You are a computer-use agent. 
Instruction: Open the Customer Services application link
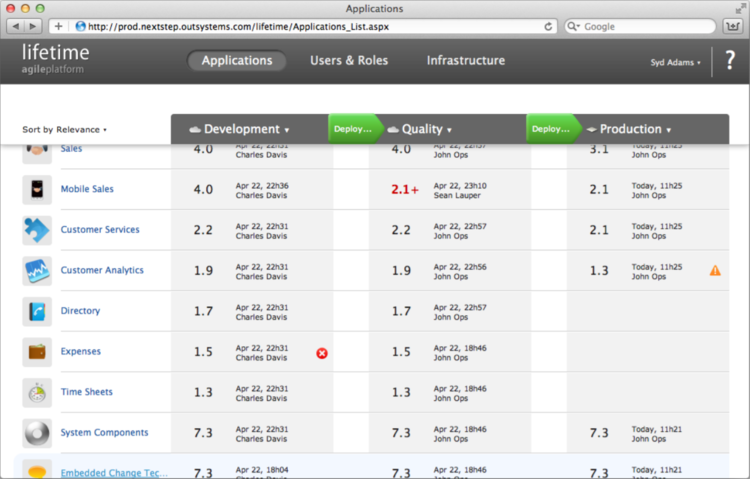pyautogui.click(x=100, y=230)
